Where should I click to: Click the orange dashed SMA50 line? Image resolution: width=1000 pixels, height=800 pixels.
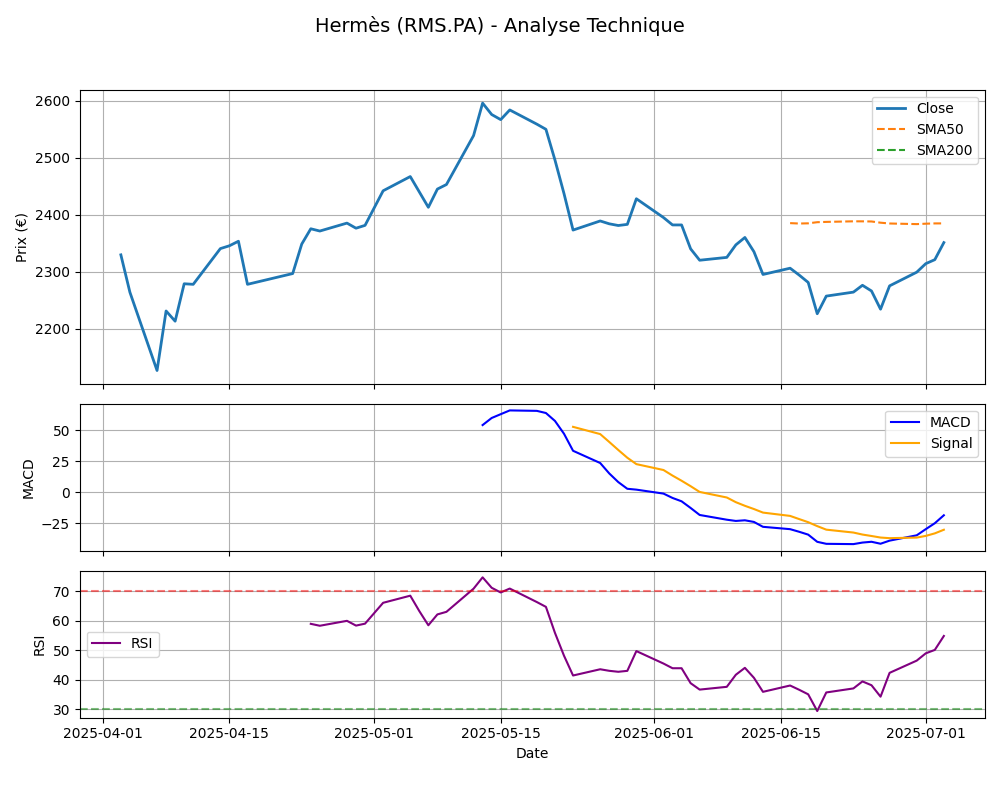click(x=866, y=222)
